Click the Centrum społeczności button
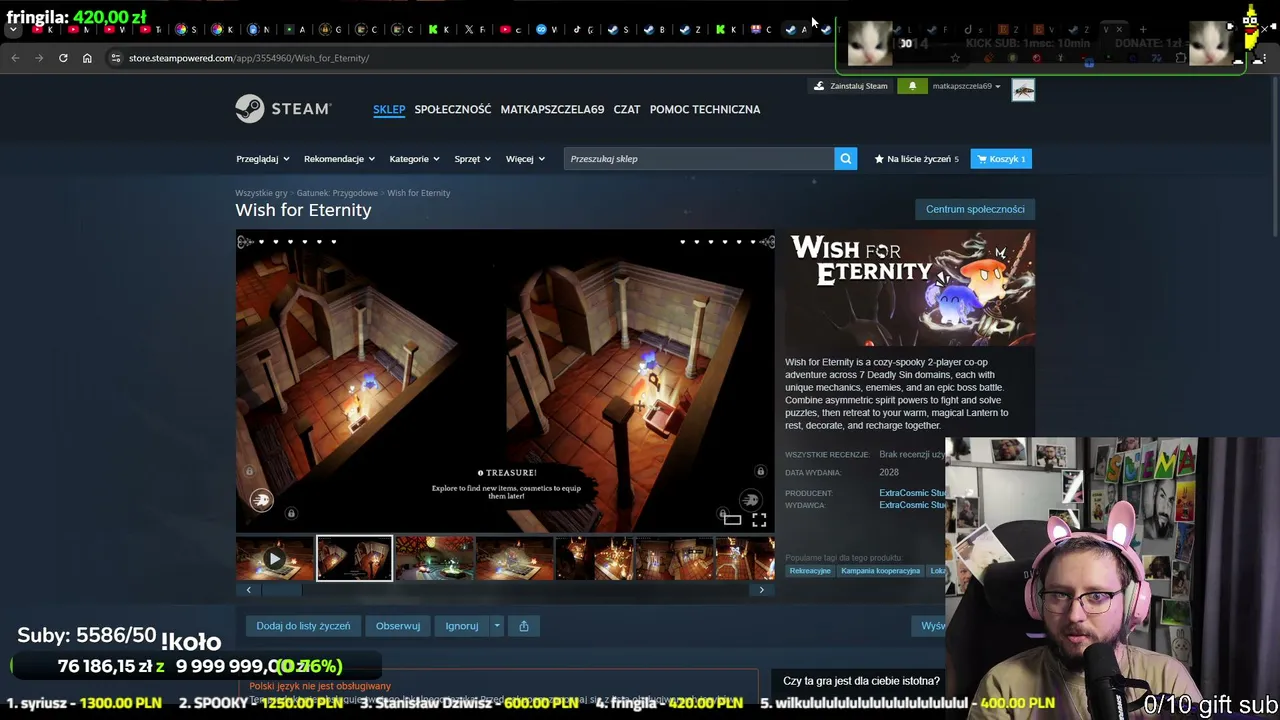The width and height of the screenshot is (1280, 720). coord(975,209)
